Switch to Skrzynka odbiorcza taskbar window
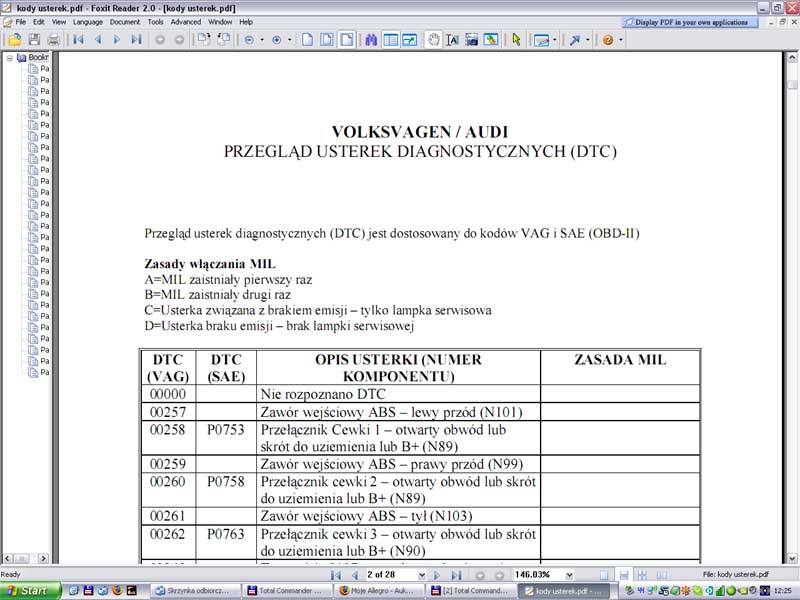Screen dimensions: 800x600 196,591
